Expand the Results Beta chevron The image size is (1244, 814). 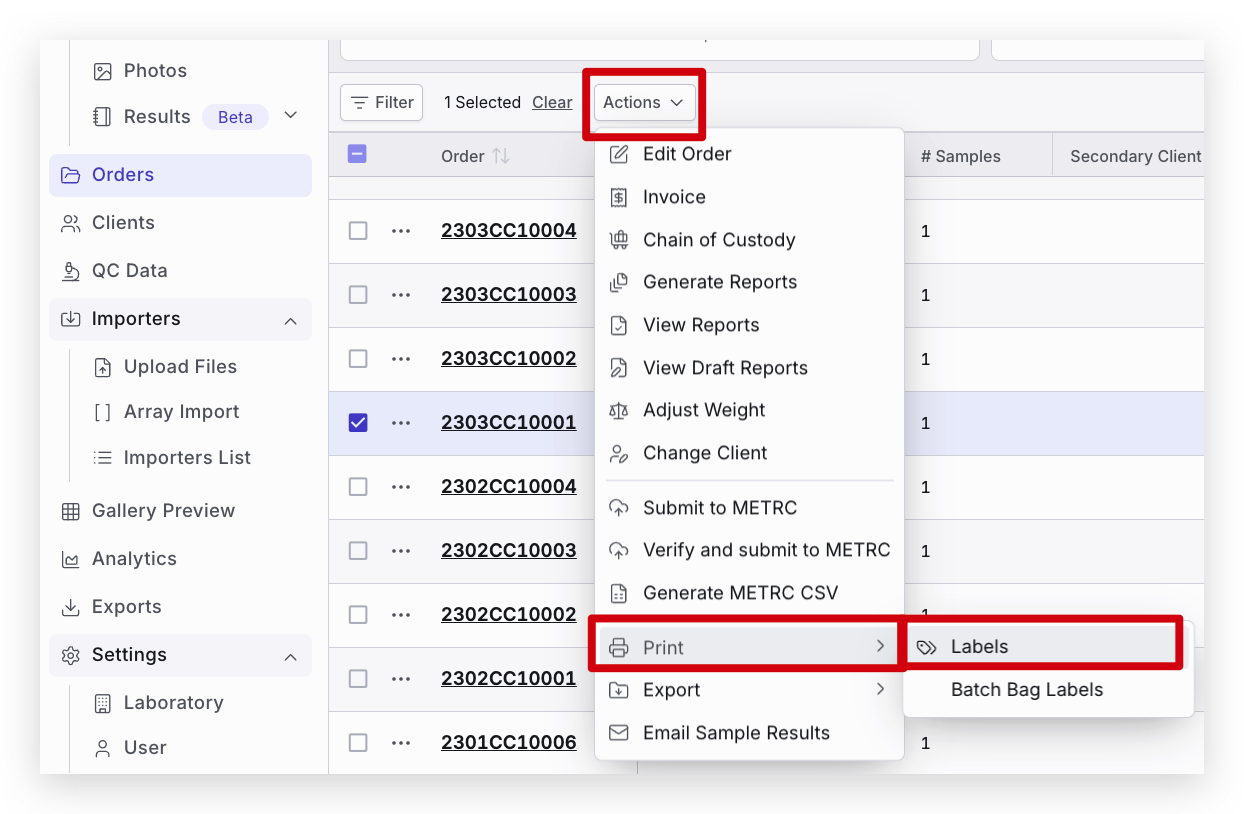coord(290,116)
